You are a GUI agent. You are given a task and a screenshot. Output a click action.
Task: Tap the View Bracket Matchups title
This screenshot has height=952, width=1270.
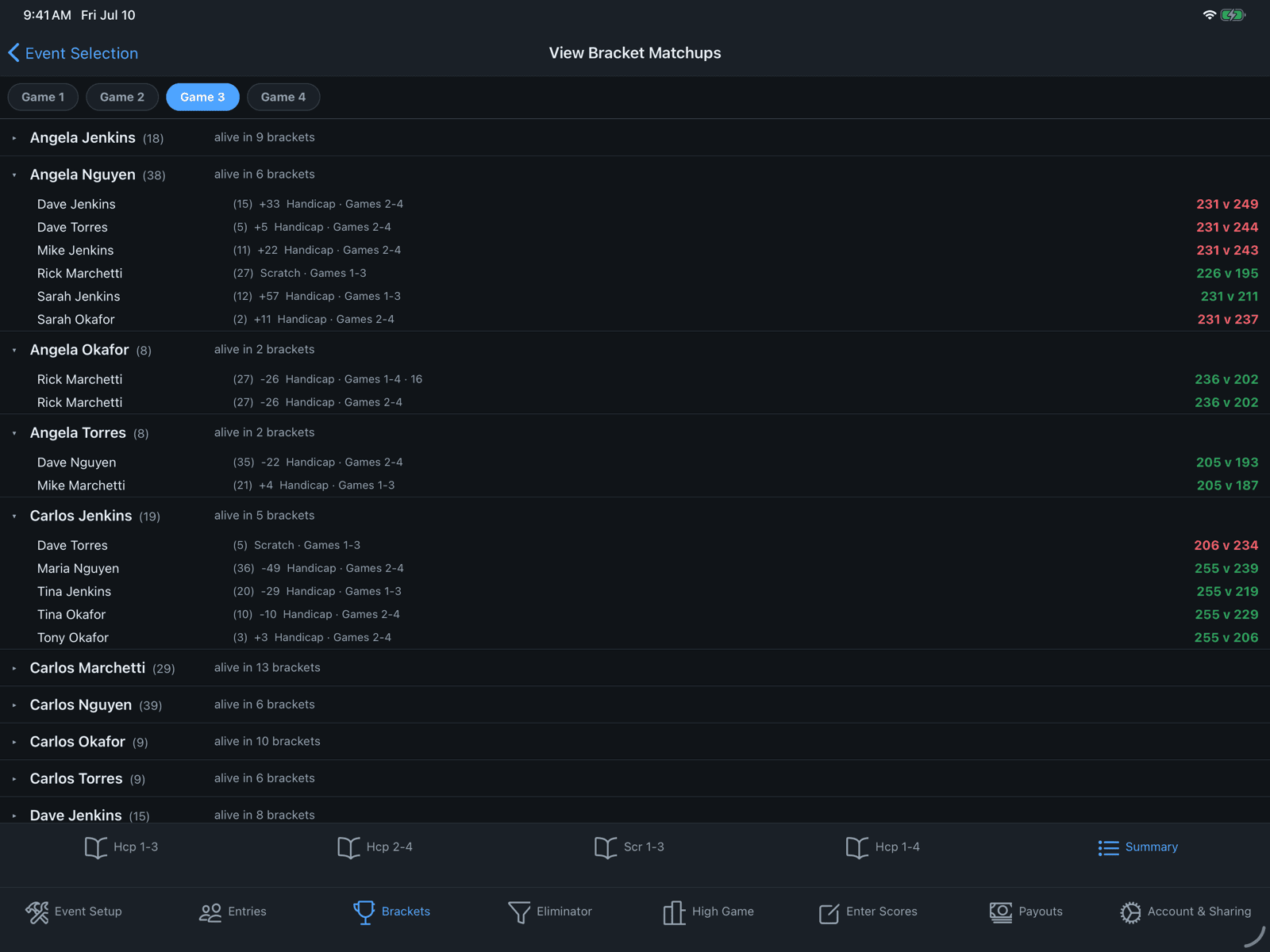[635, 53]
